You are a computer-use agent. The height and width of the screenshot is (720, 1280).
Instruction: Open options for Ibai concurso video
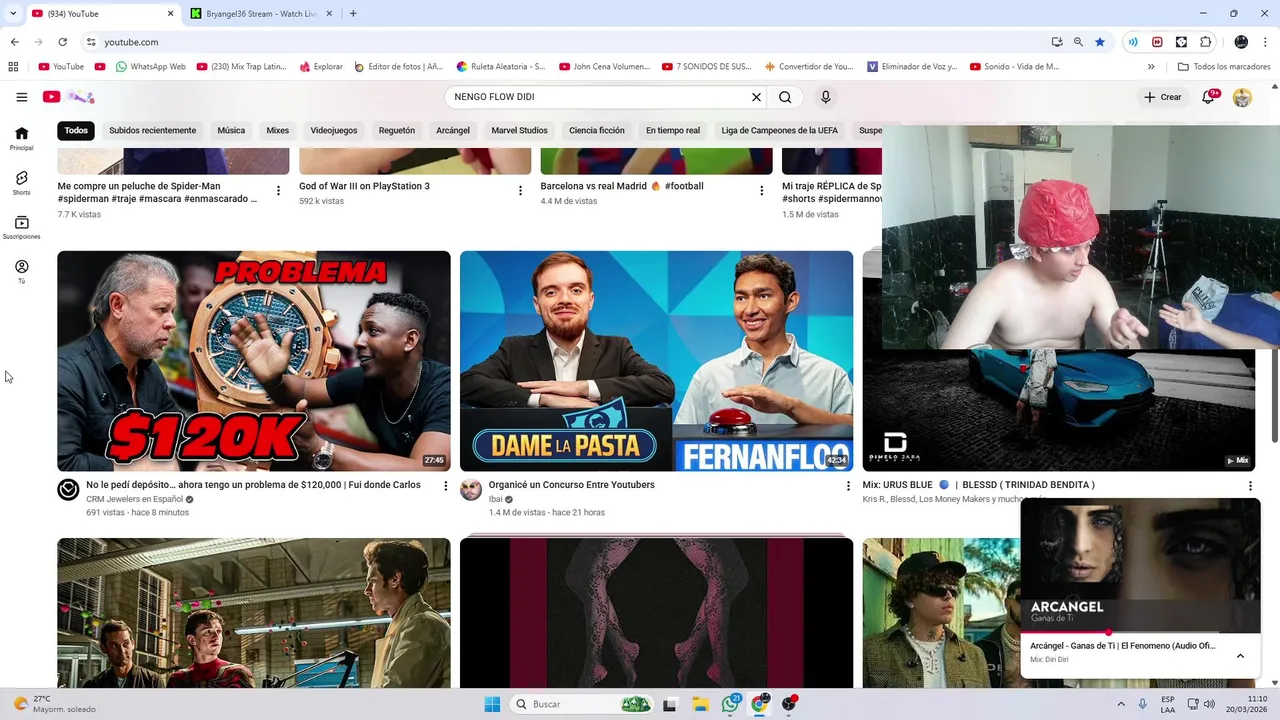(x=848, y=486)
